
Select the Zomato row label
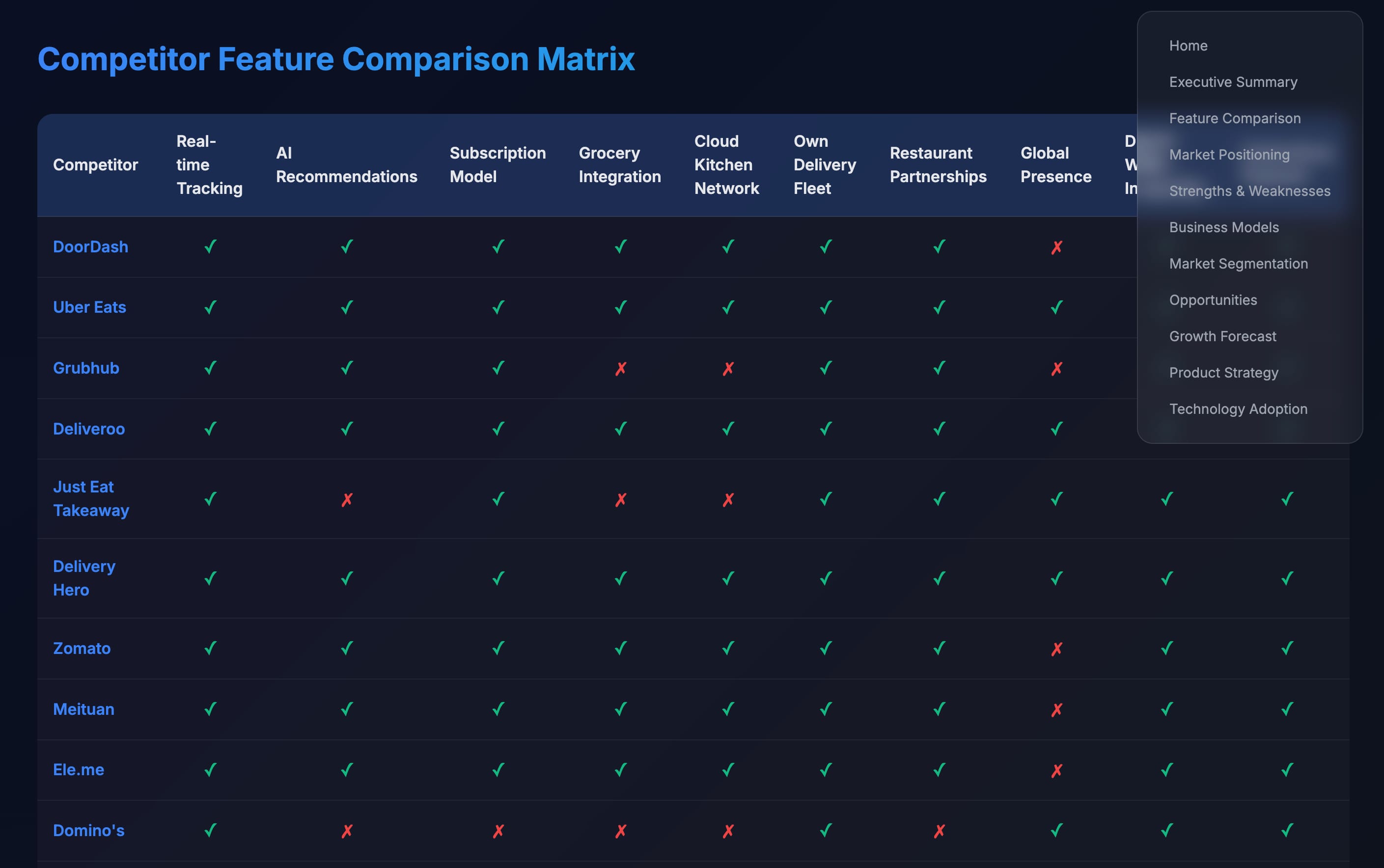click(x=82, y=649)
